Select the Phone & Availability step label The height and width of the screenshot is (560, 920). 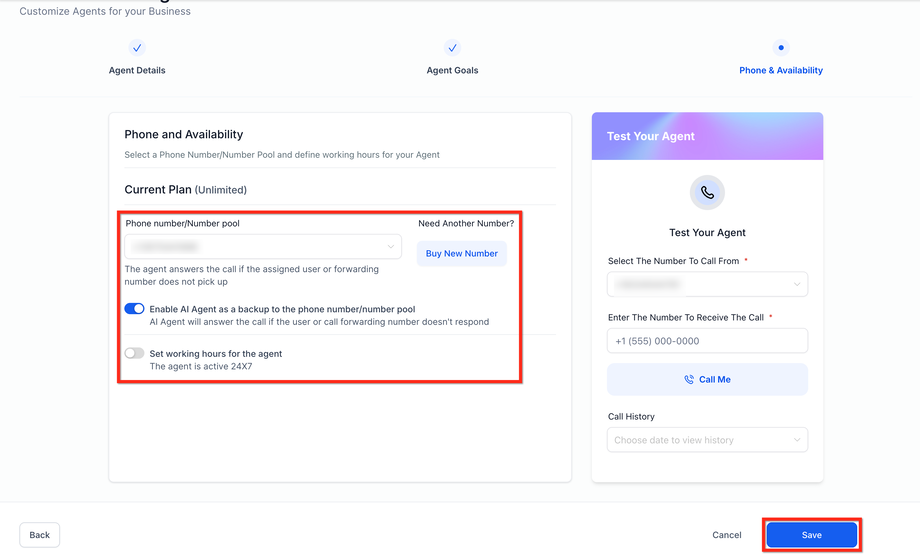(x=781, y=71)
